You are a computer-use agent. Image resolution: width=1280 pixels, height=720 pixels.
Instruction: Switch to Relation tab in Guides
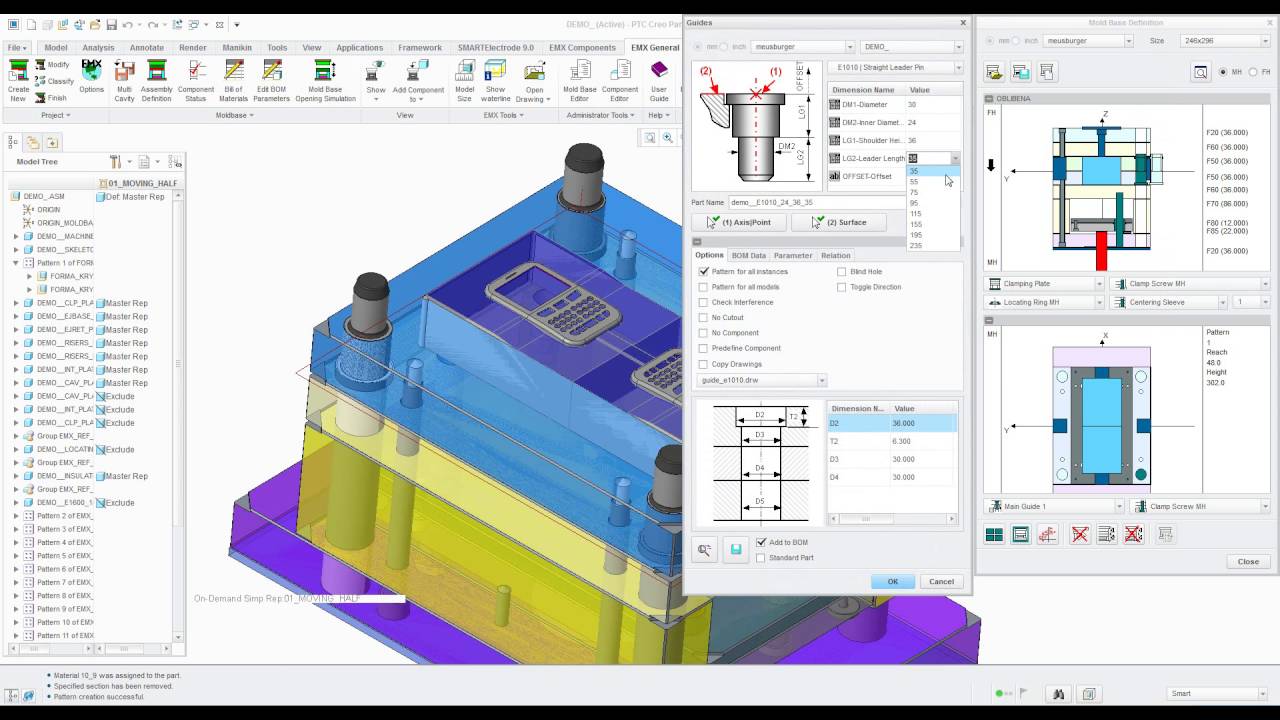click(835, 255)
